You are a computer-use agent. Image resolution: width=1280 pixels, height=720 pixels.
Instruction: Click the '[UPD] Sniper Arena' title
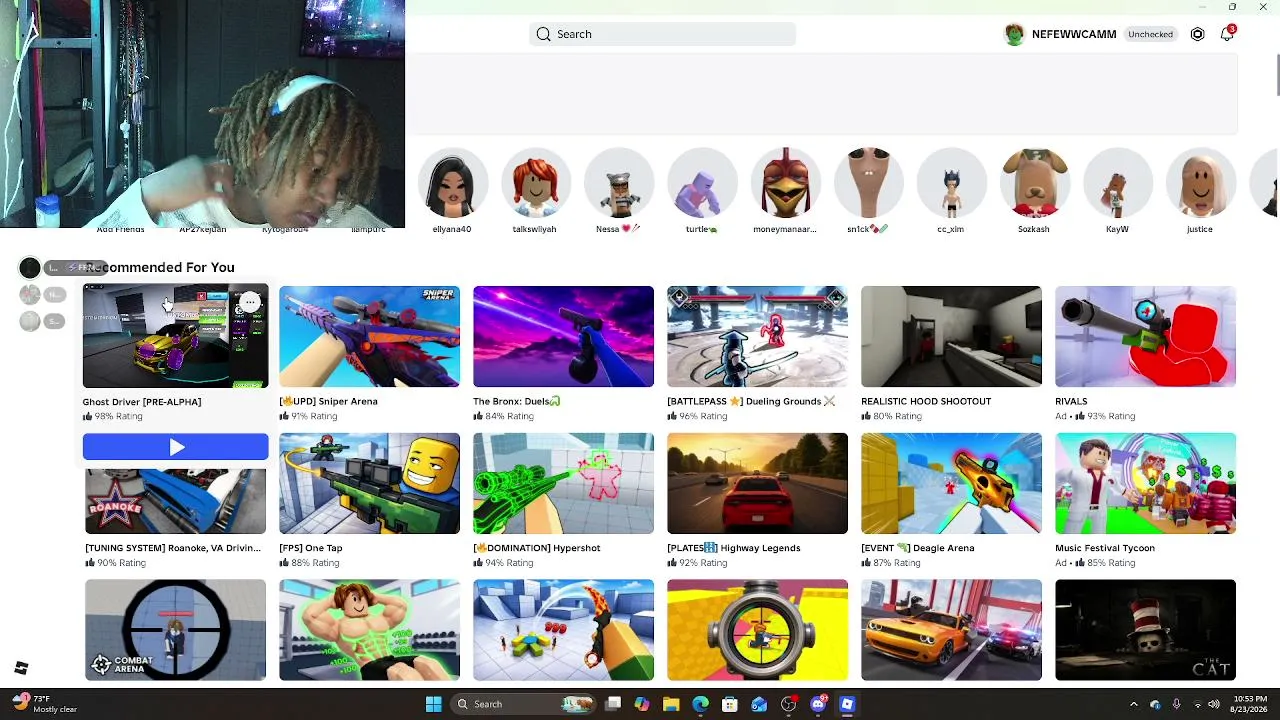coord(328,401)
